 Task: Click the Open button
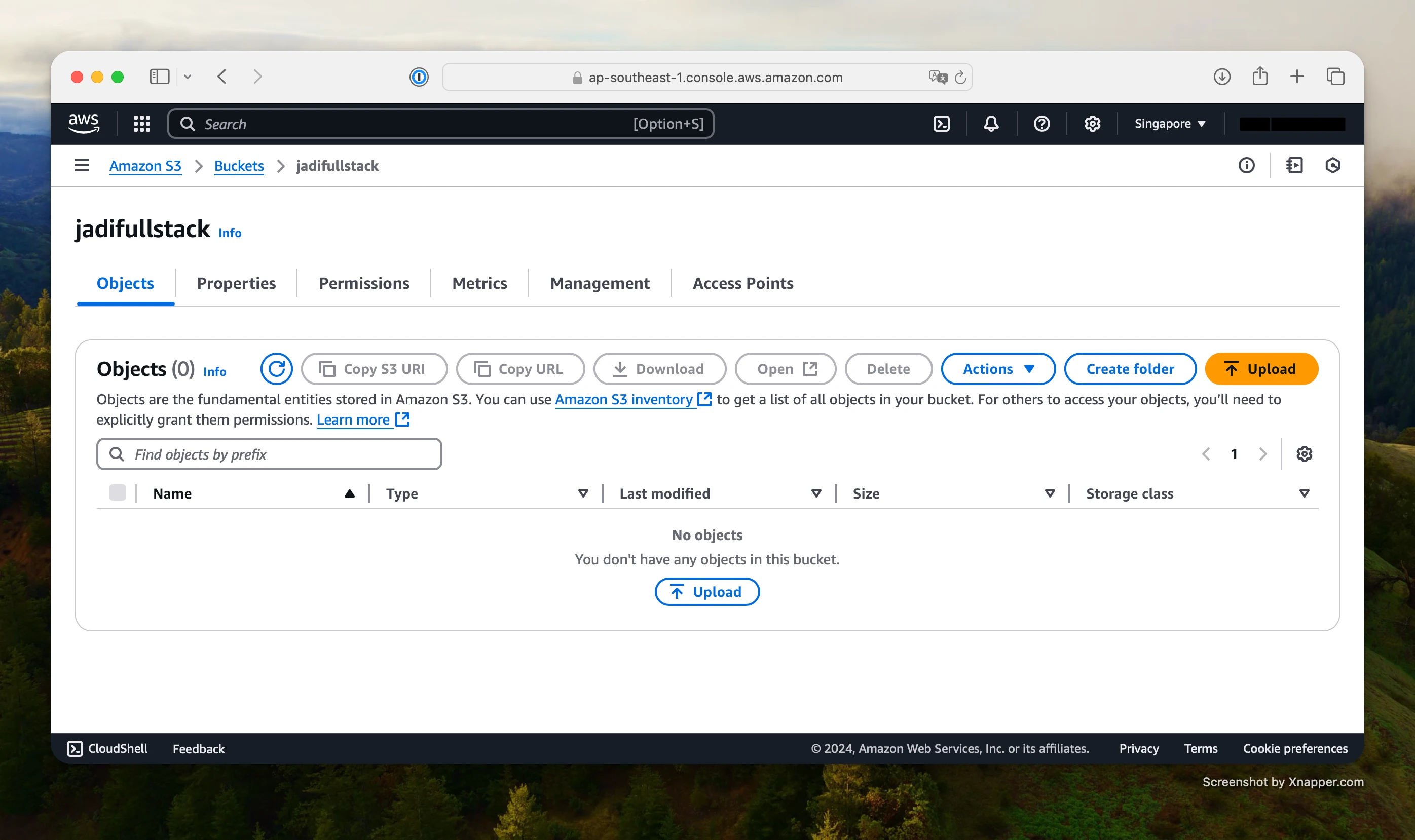click(786, 369)
